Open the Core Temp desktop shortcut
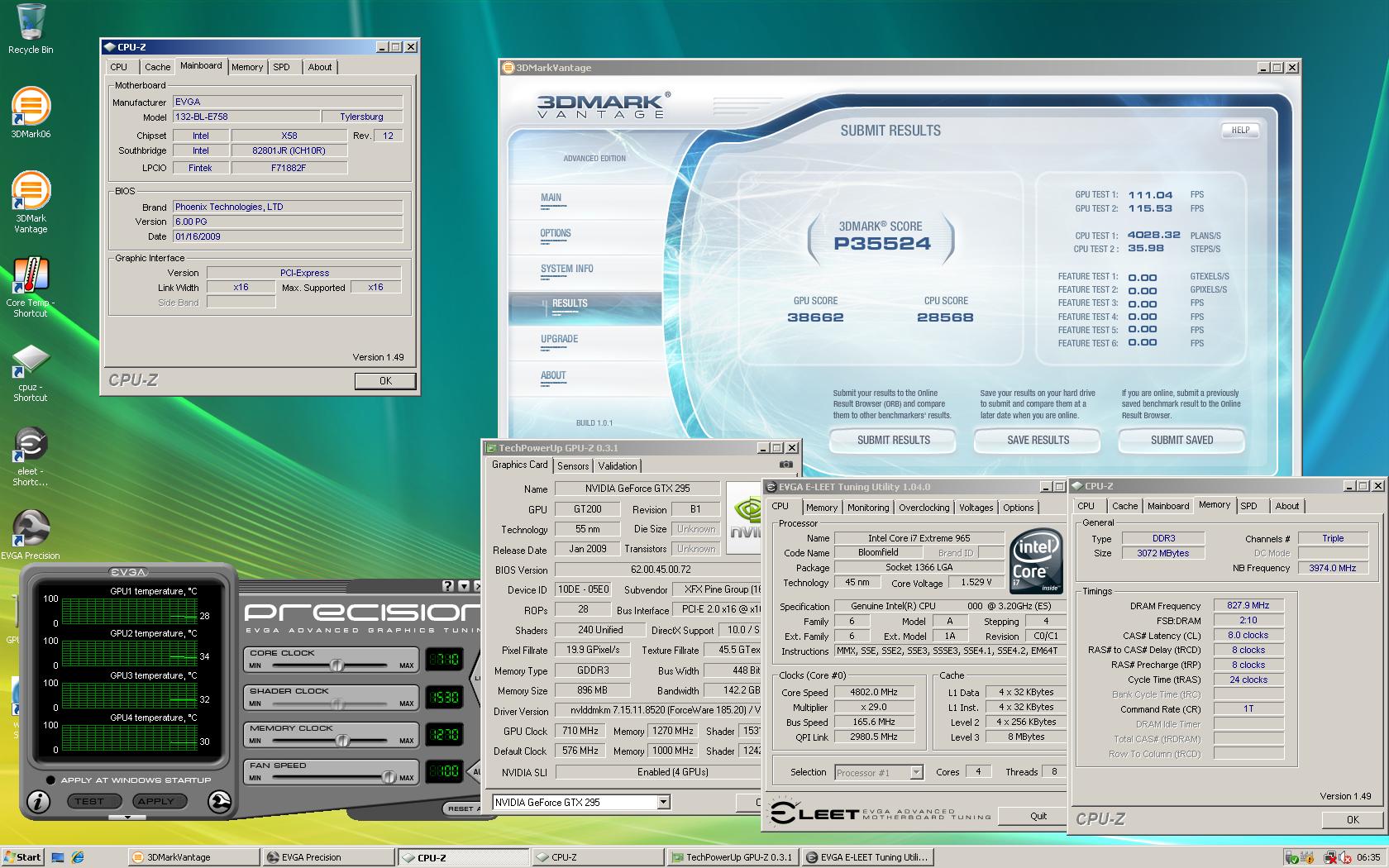This screenshot has height=868, width=1389. coord(31,287)
